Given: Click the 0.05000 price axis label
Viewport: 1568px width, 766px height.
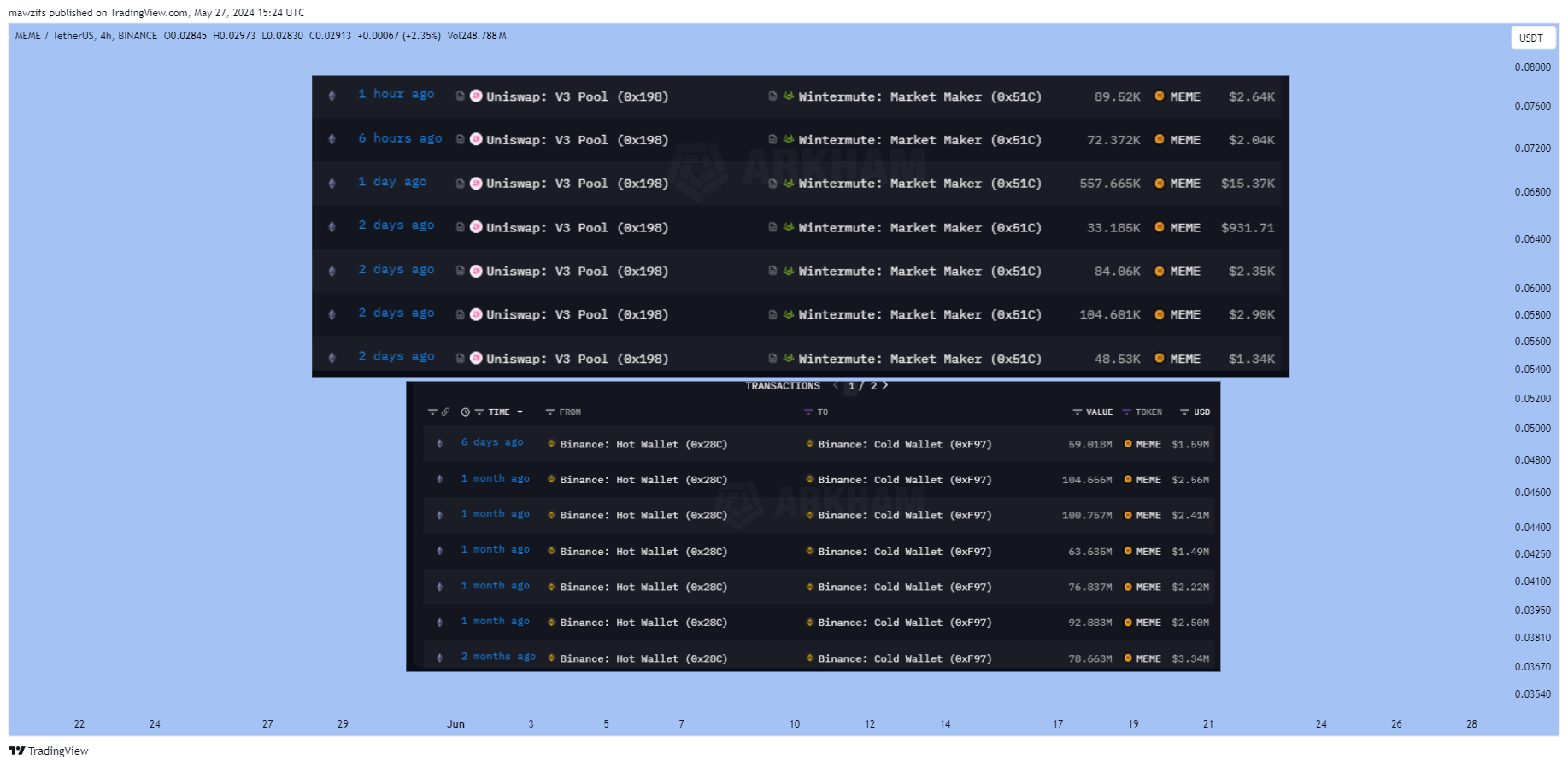Looking at the screenshot, I should pyautogui.click(x=1533, y=429).
